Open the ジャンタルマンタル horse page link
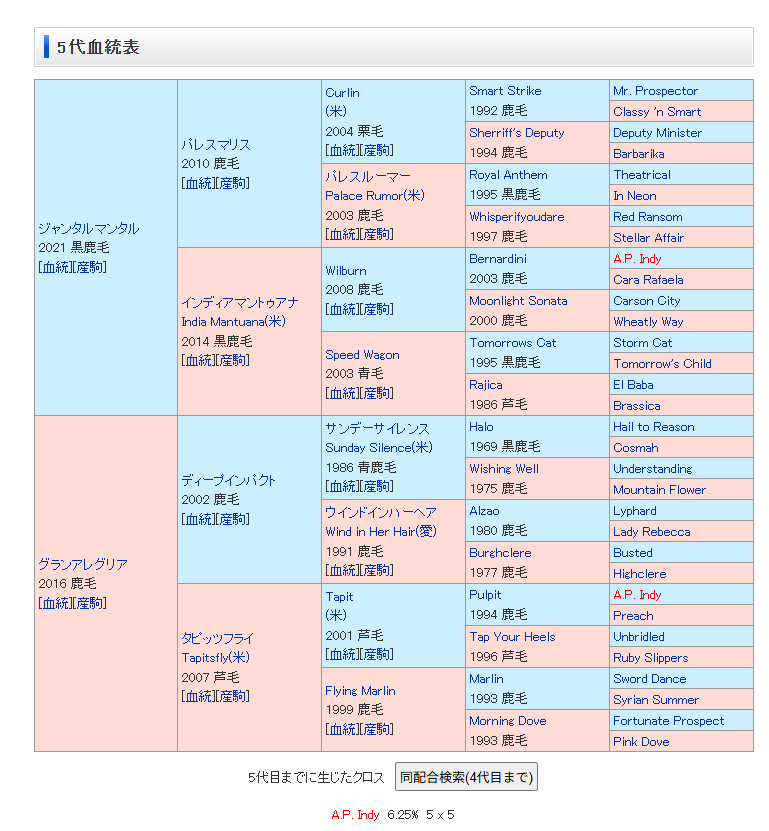Image resolution: width=769 pixels, height=831 pixels. 88,229
